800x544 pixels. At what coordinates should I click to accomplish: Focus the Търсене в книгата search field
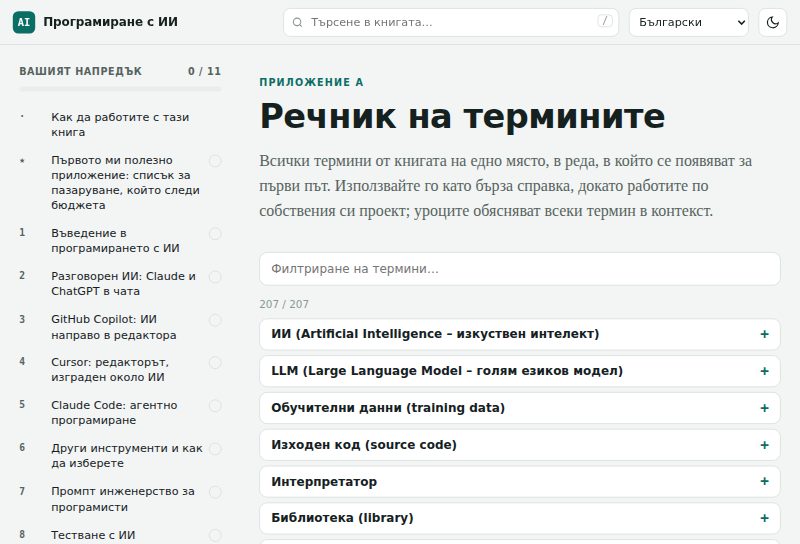[x=451, y=22]
